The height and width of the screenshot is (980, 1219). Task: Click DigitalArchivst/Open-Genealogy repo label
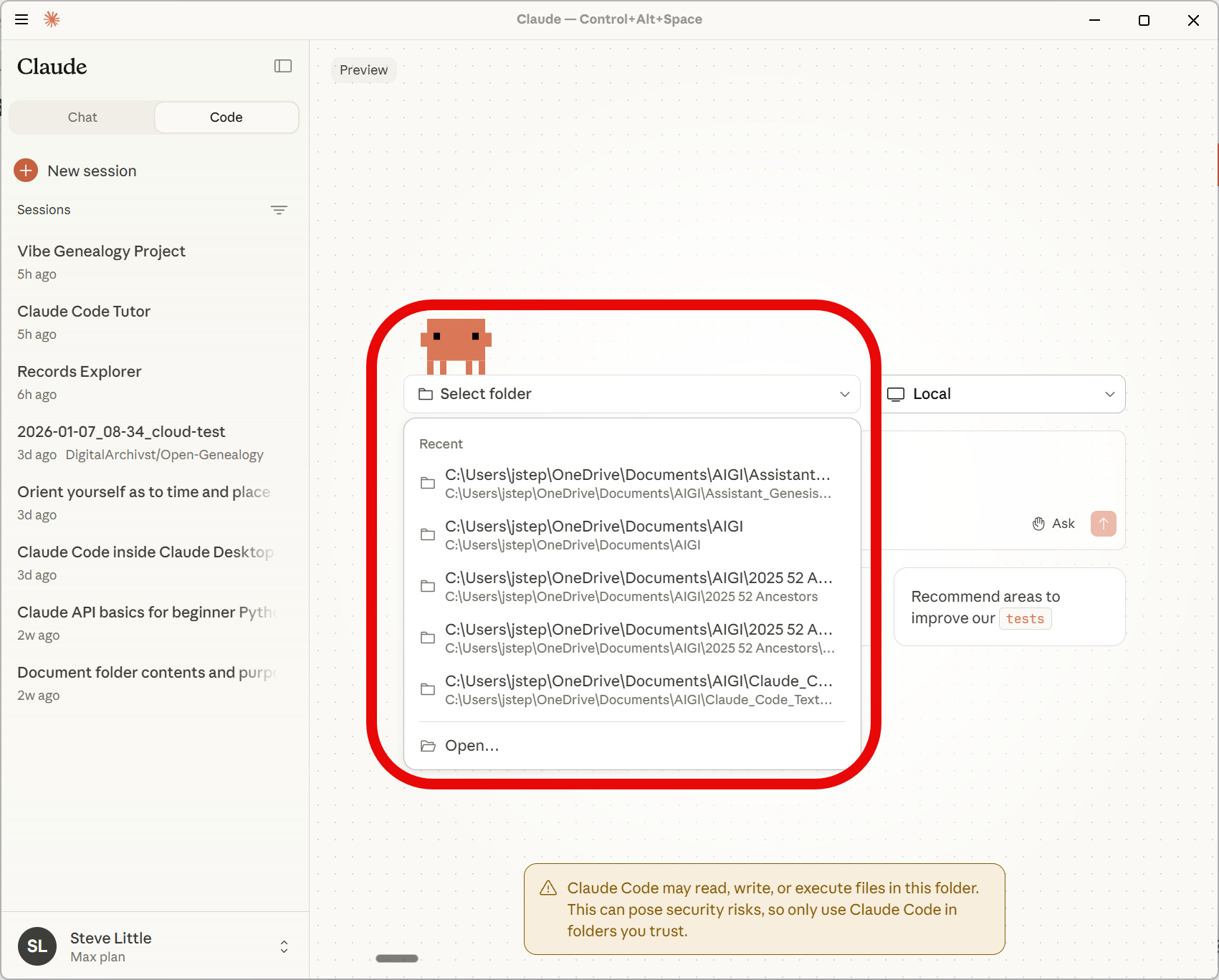pos(165,455)
